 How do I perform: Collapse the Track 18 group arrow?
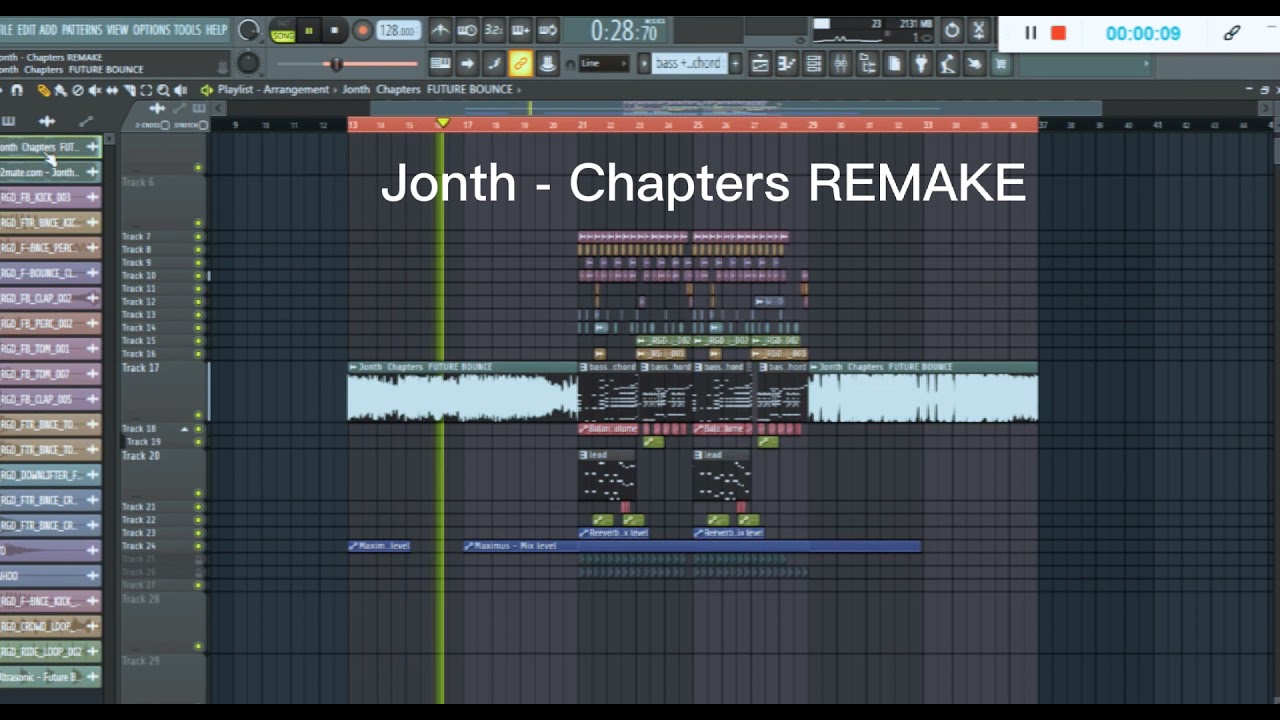point(184,429)
